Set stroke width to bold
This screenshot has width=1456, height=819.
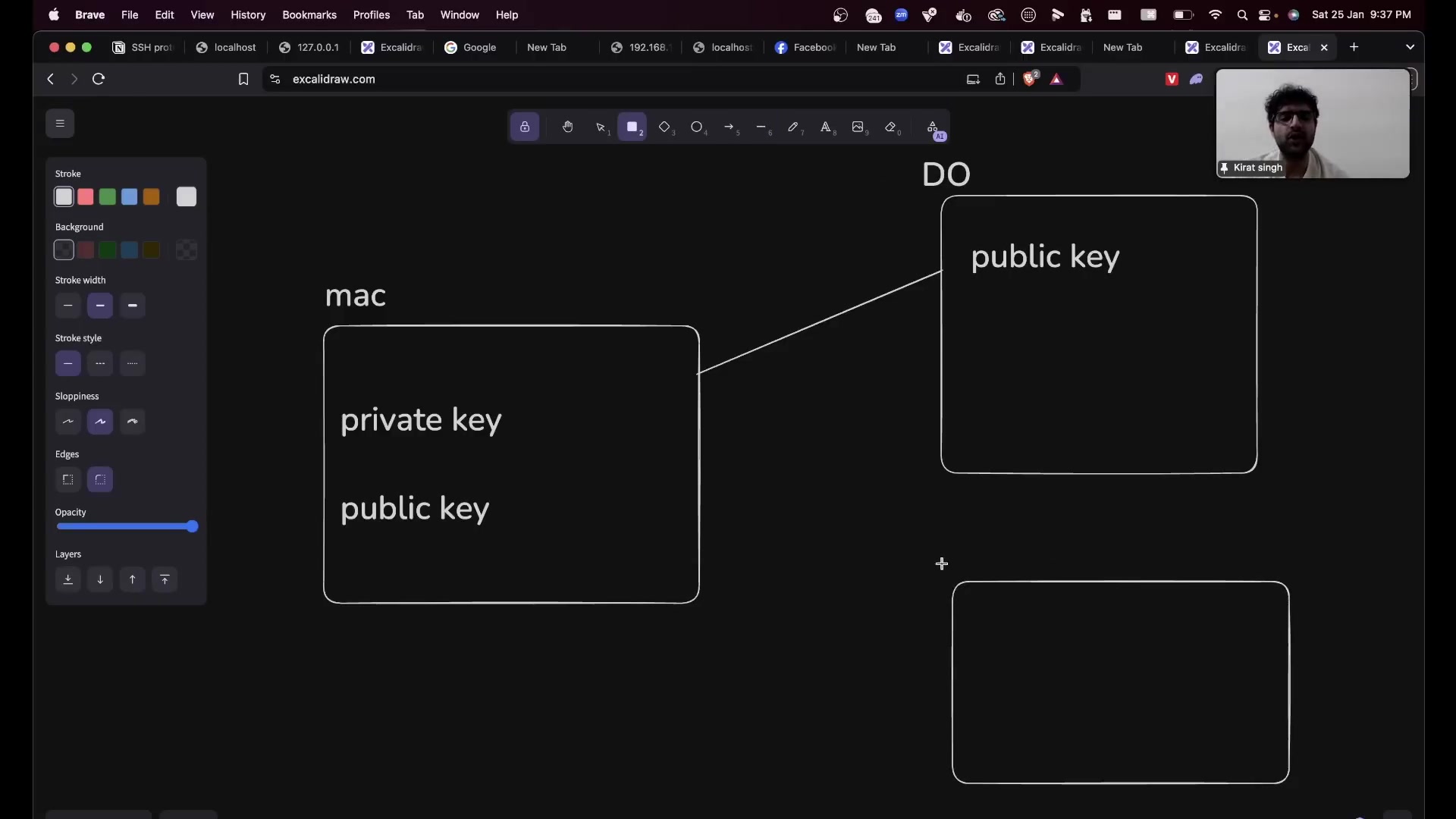pos(100,306)
